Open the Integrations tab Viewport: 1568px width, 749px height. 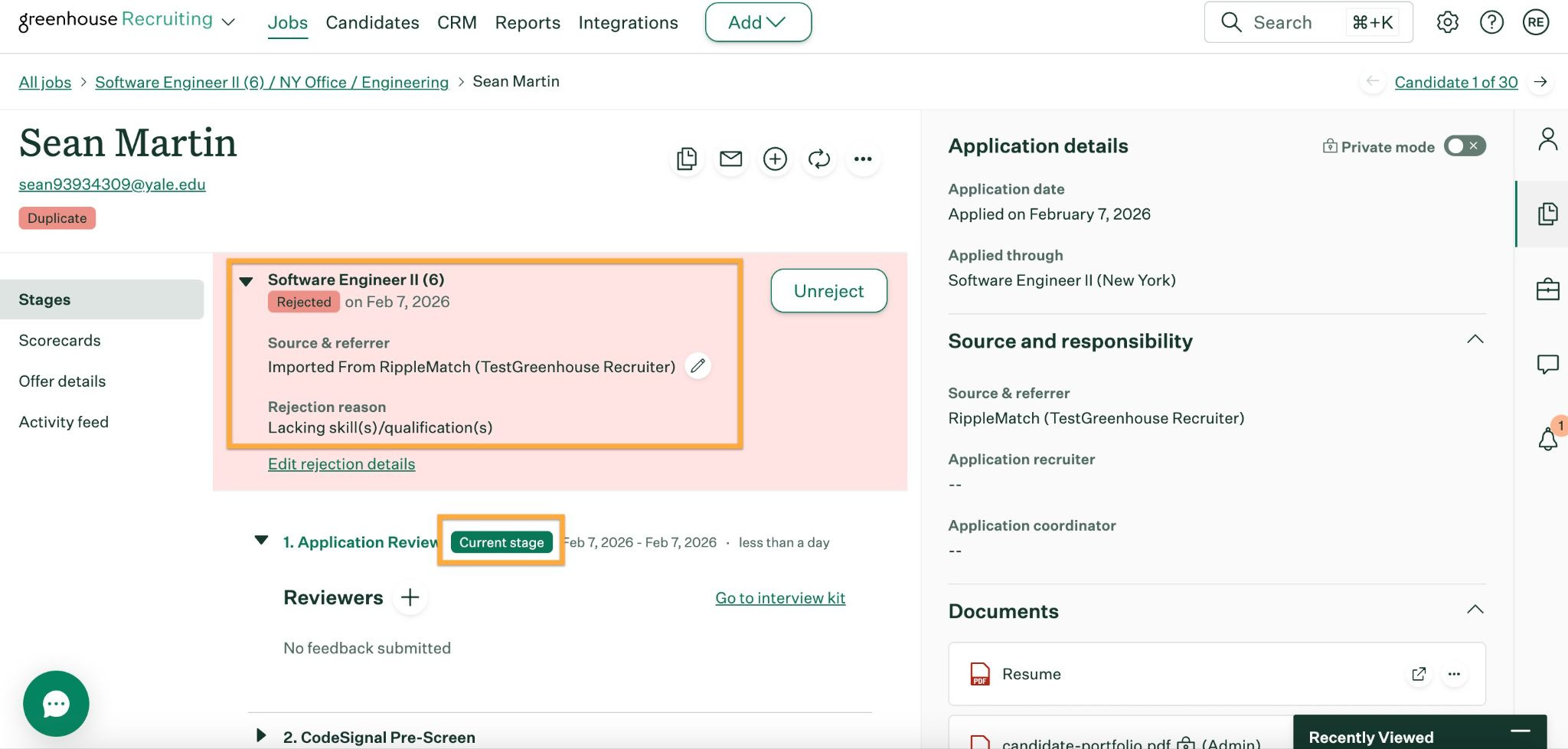pyautogui.click(x=628, y=23)
